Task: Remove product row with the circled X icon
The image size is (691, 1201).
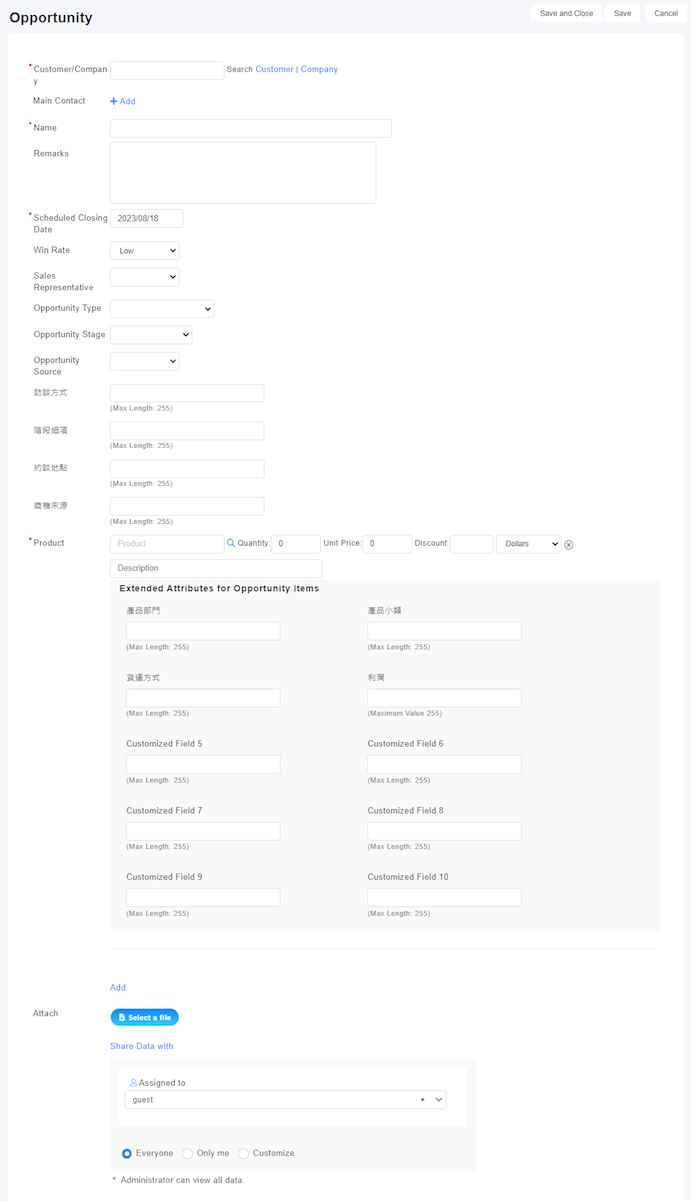Action: (x=569, y=544)
